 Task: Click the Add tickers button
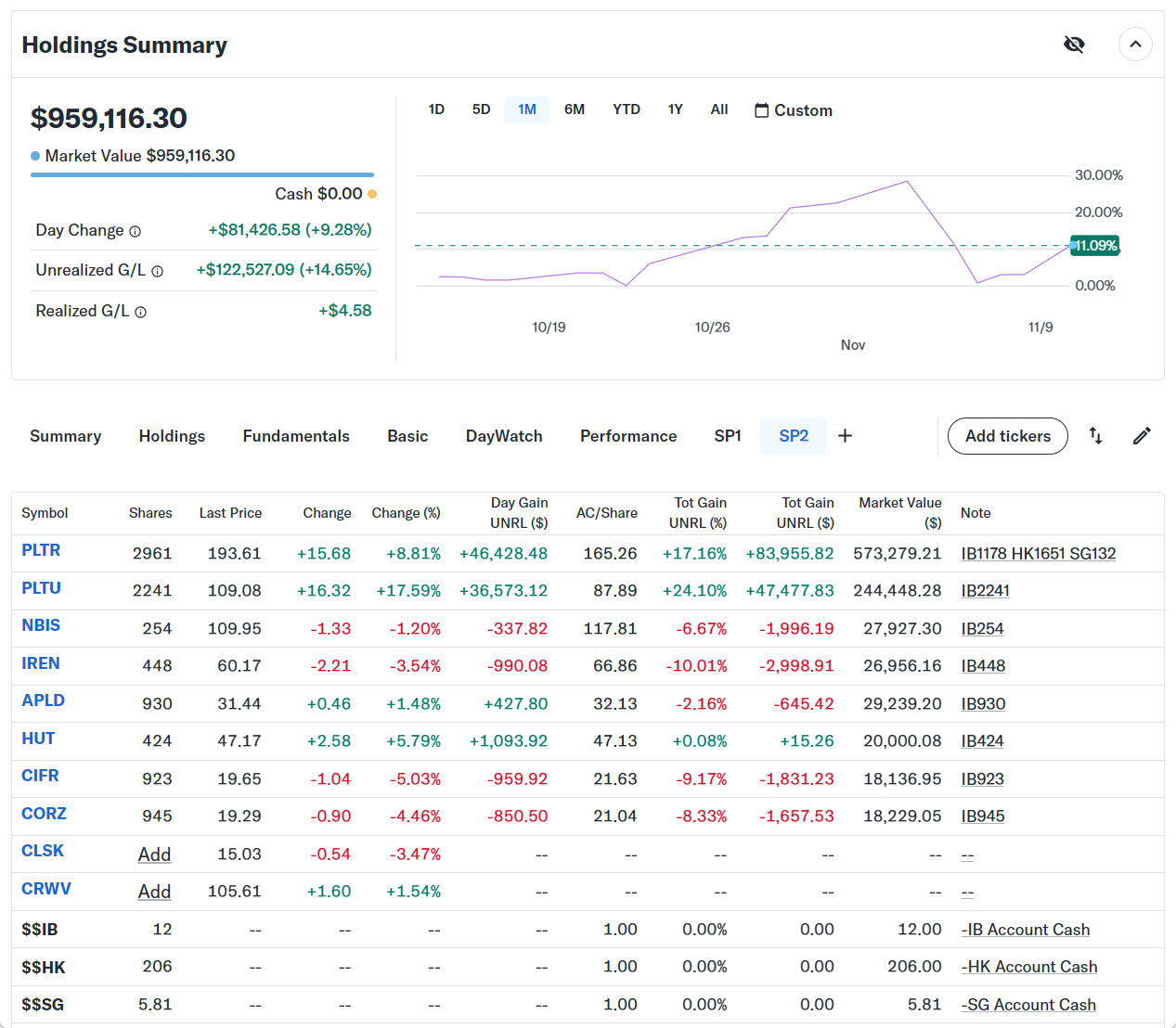[1007, 436]
